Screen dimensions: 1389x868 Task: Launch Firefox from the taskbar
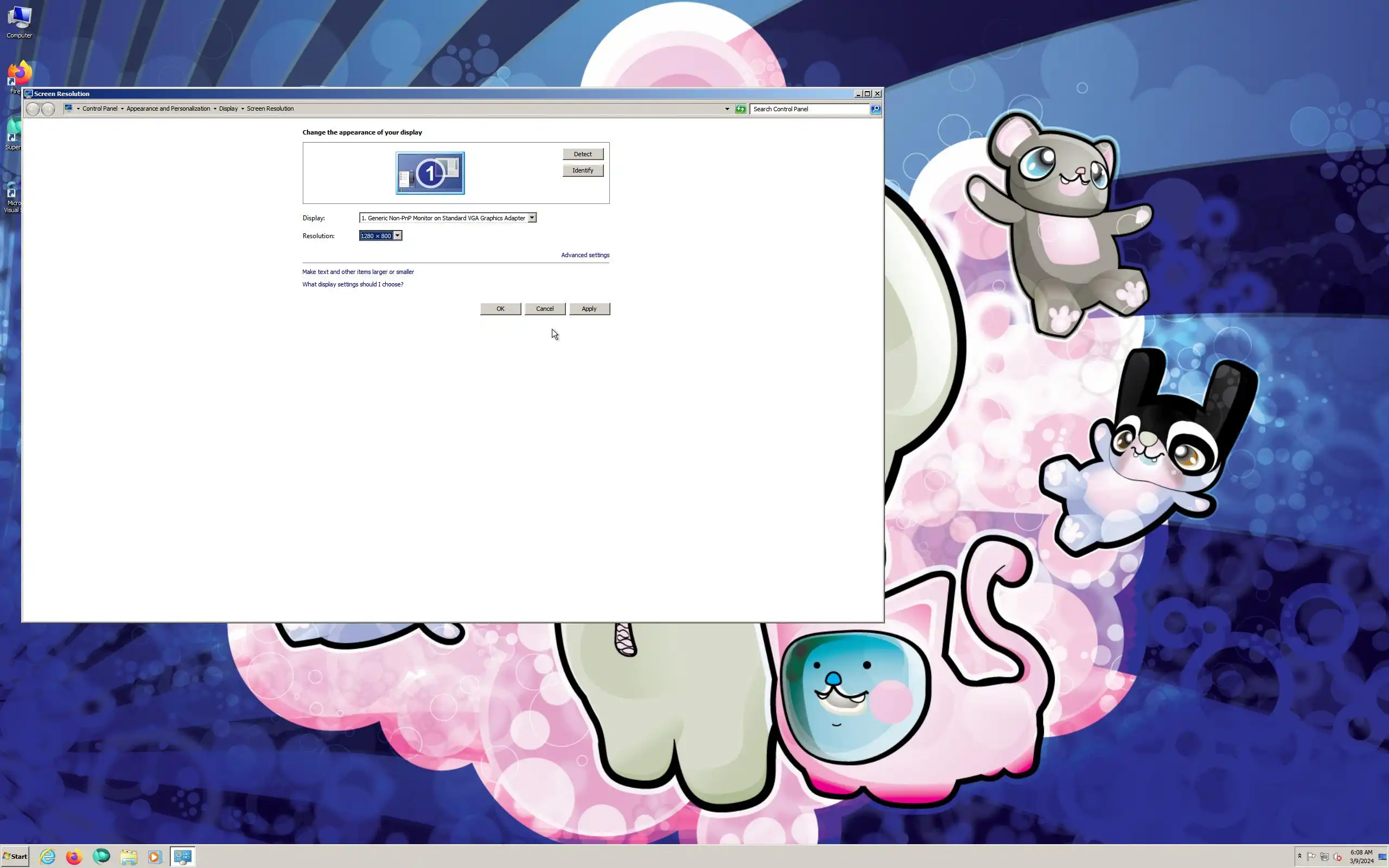[x=74, y=857]
